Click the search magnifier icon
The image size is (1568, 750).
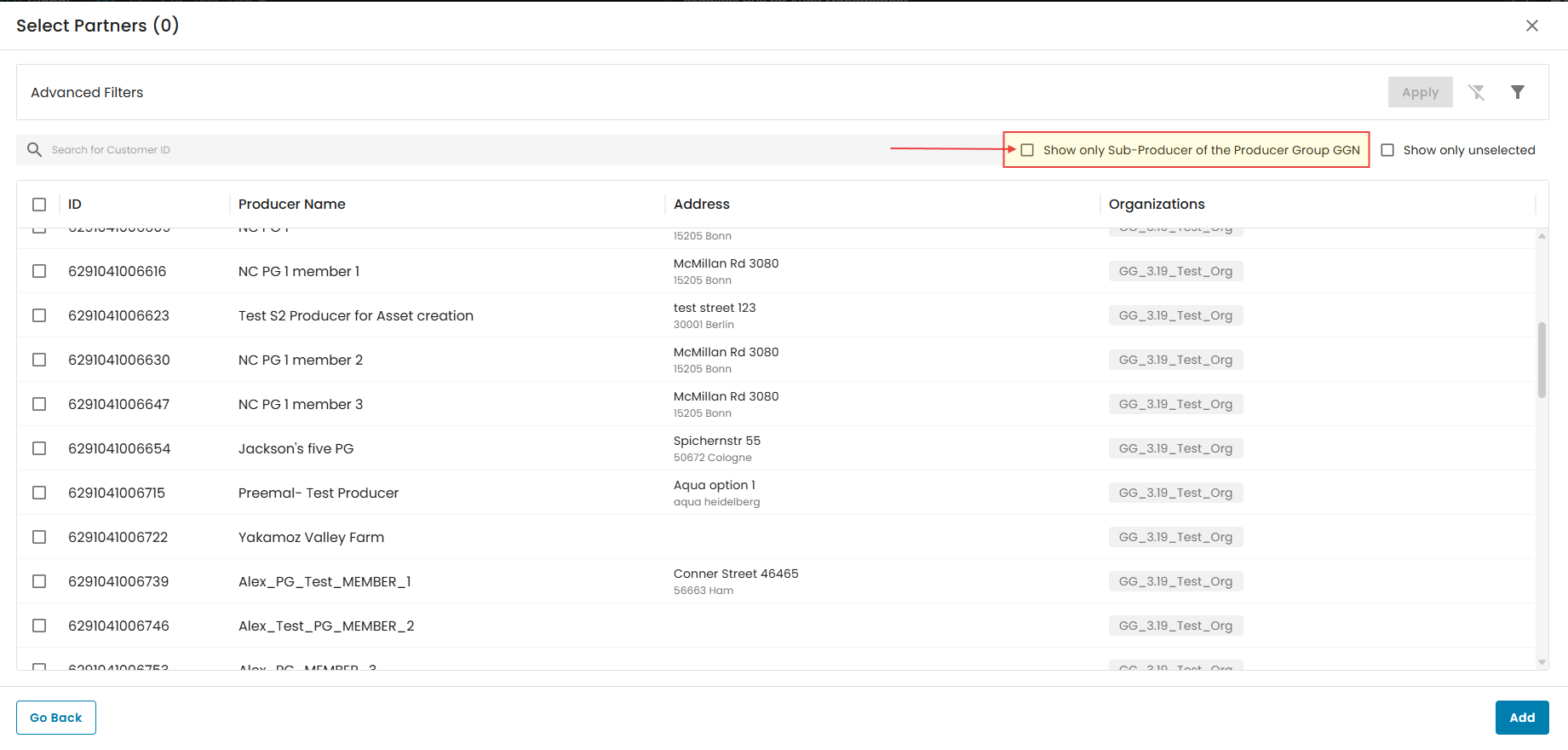coord(34,150)
